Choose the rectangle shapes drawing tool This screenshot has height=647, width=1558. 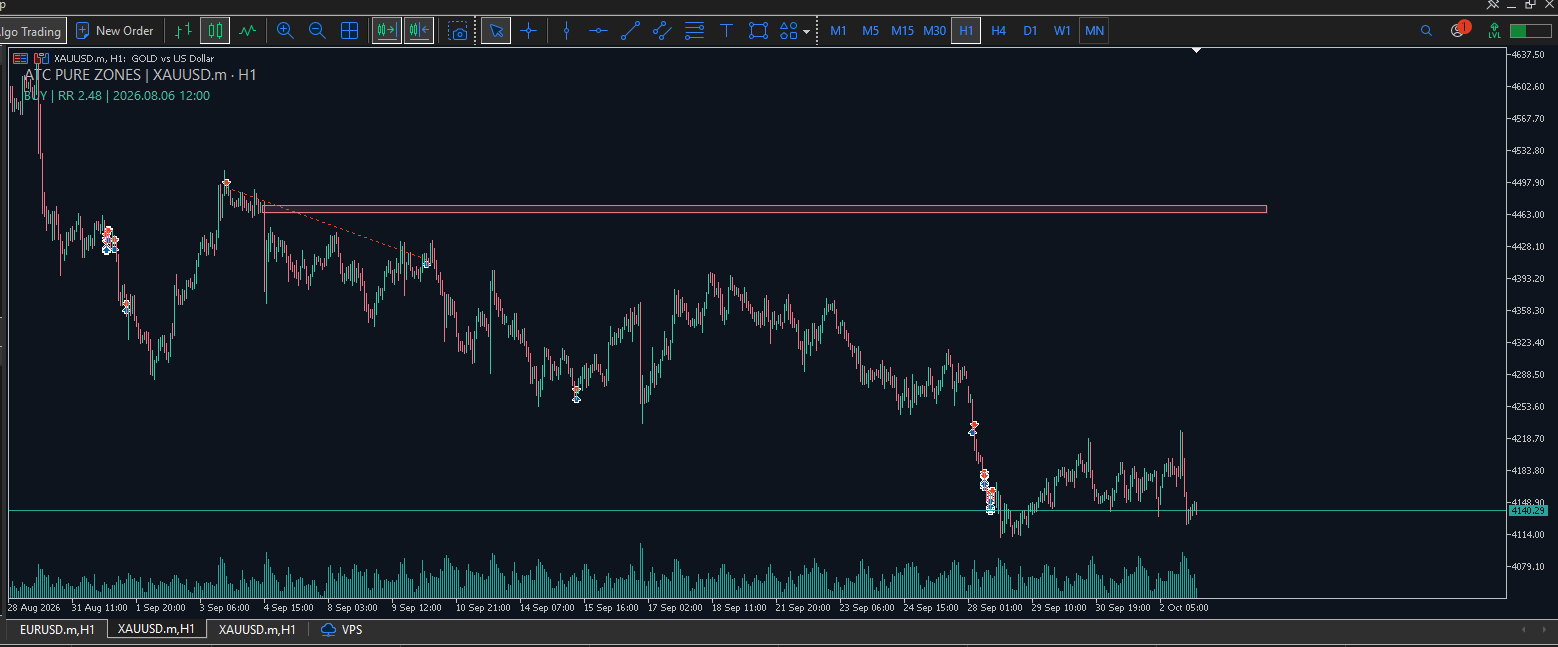759,31
